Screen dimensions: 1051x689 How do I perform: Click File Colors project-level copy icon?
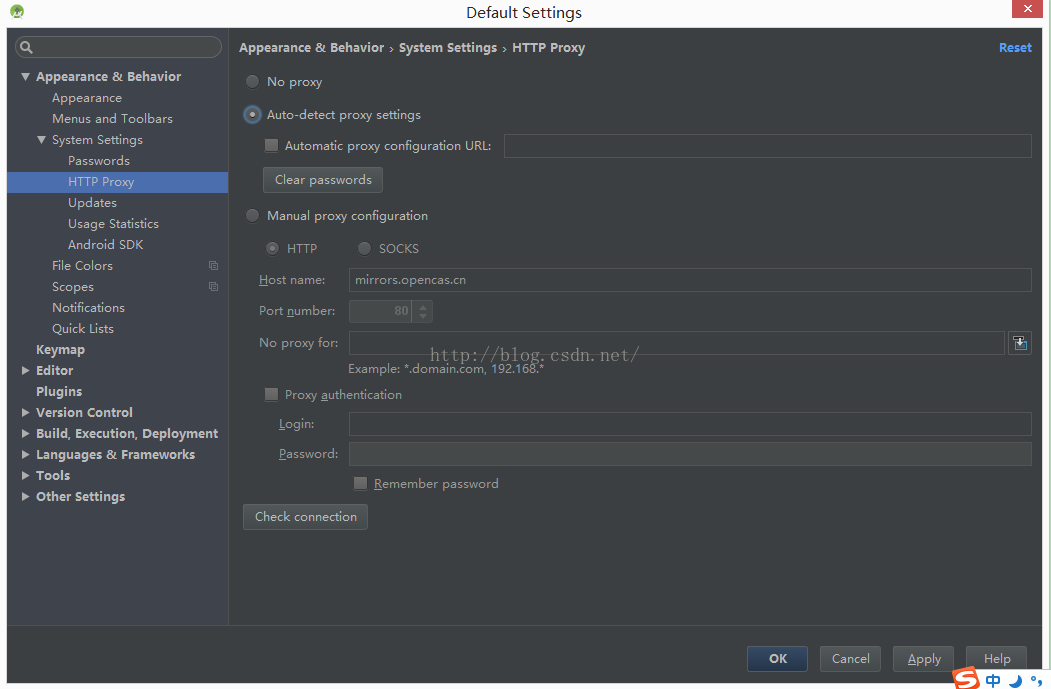coord(213,265)
